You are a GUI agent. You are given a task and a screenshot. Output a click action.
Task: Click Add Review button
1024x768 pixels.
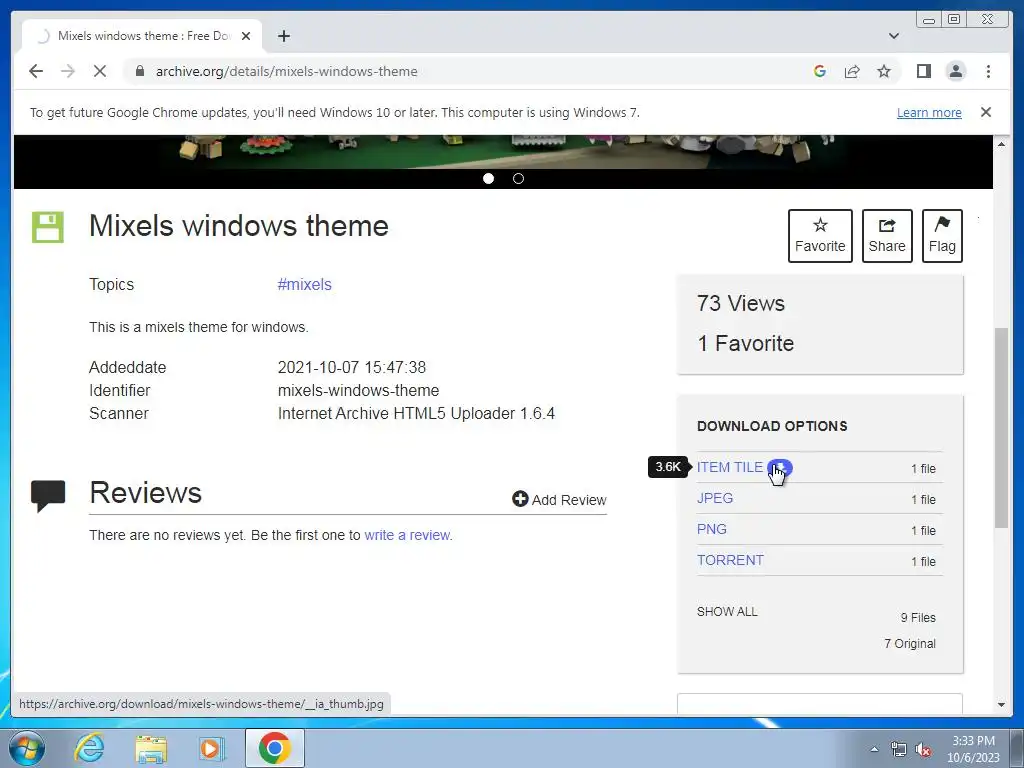click(559, 500)
